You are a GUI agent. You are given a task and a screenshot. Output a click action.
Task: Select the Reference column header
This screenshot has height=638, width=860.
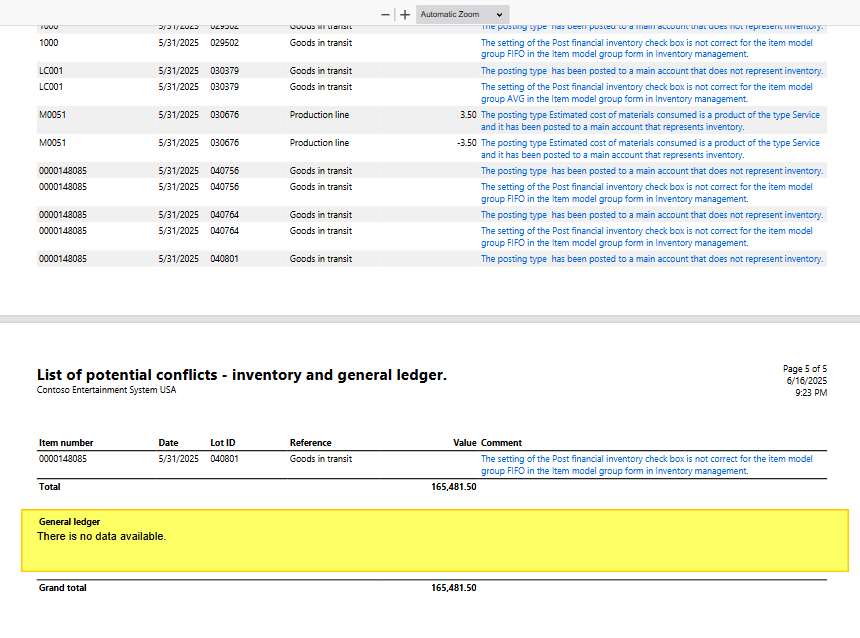coord(310,442)
